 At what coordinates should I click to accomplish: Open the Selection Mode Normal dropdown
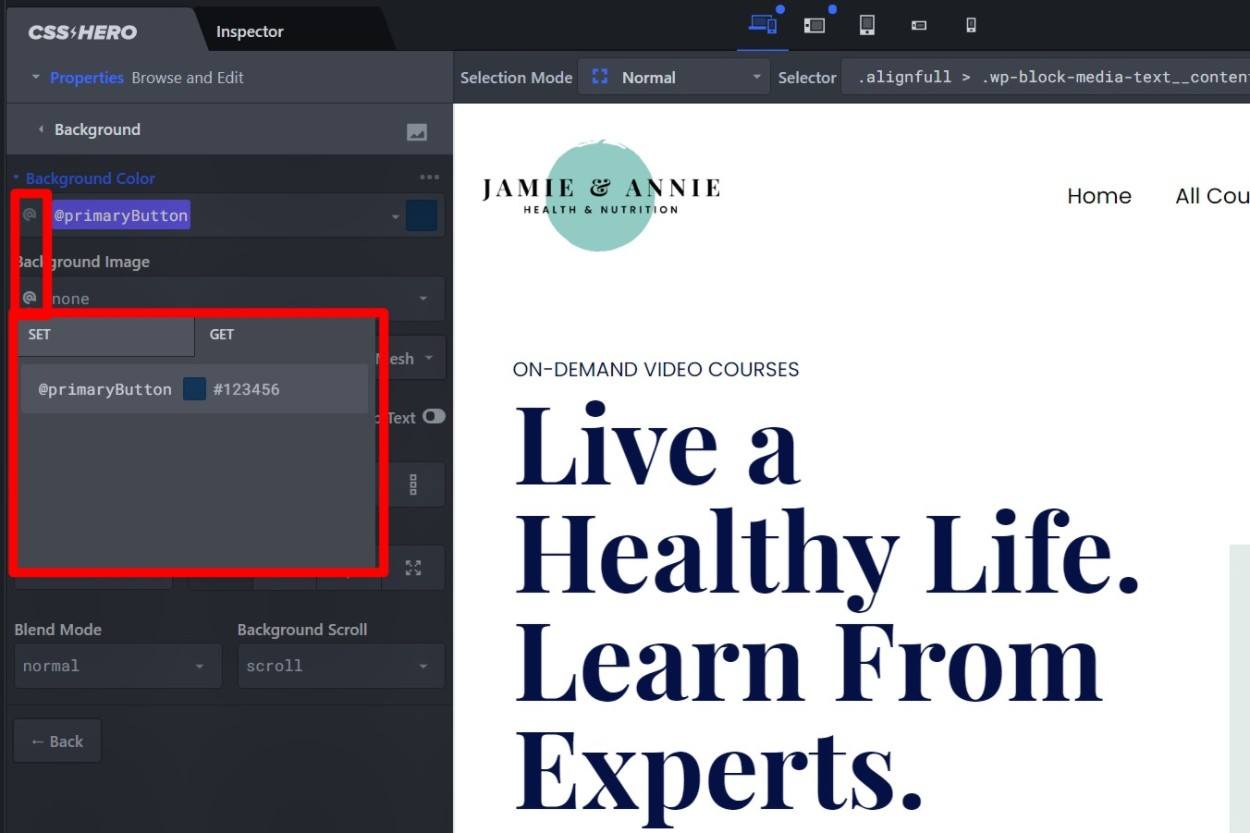[x=675, y=77]
